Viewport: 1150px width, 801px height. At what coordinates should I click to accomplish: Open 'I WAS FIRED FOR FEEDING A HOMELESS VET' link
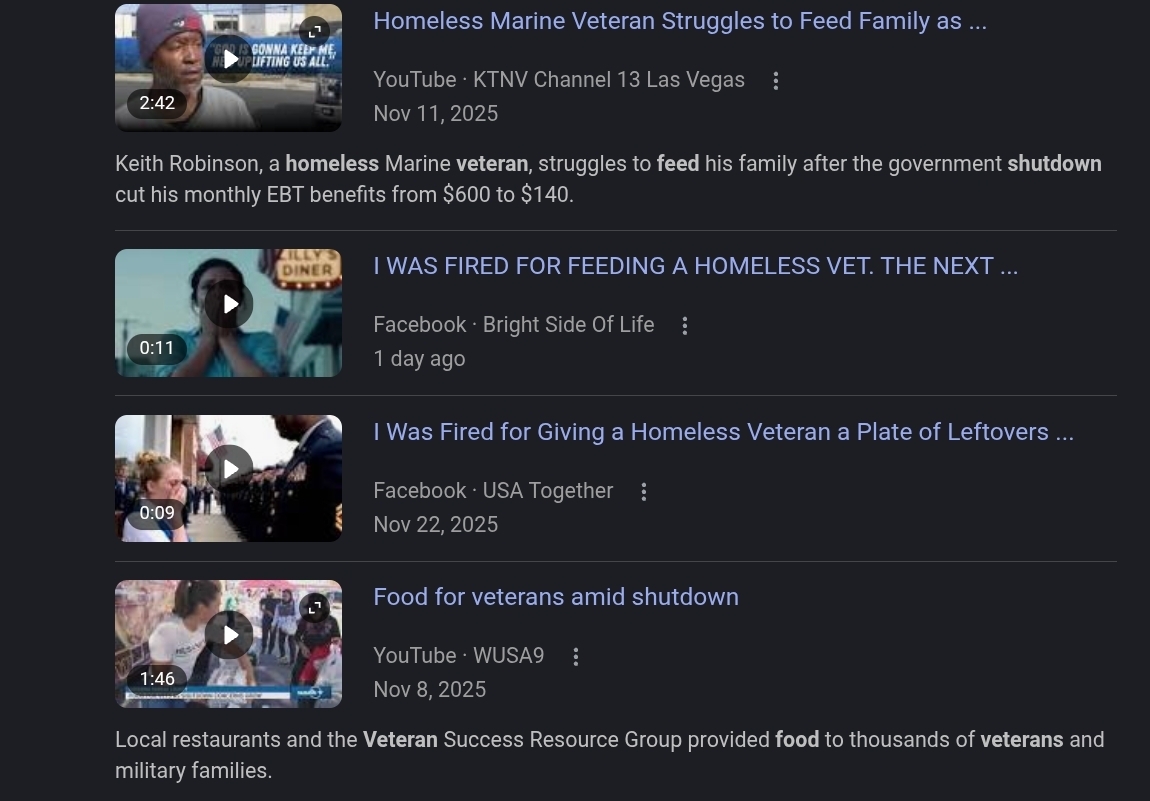coord(695,266)
